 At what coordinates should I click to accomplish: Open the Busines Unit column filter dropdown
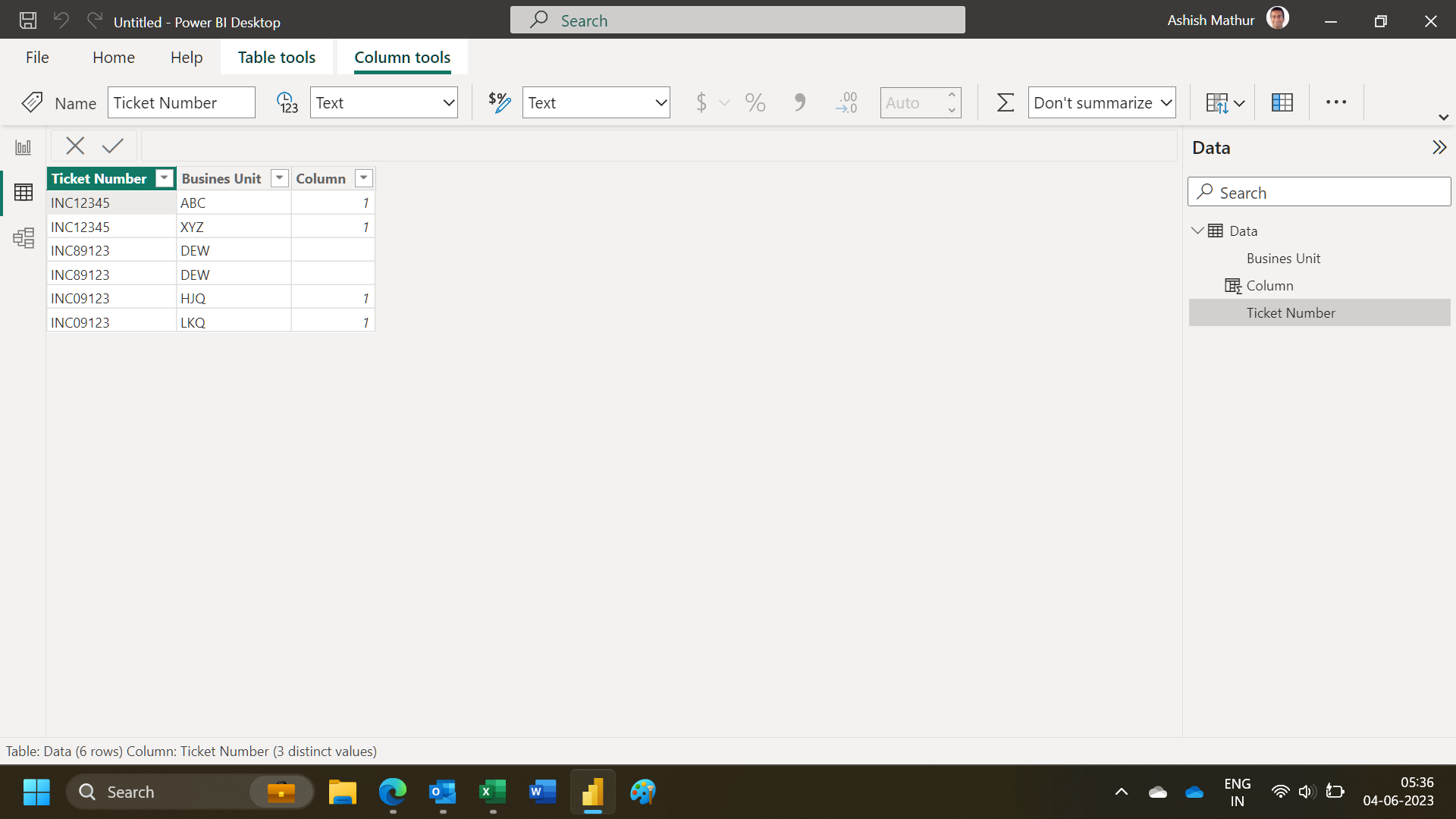pos(280,178)
